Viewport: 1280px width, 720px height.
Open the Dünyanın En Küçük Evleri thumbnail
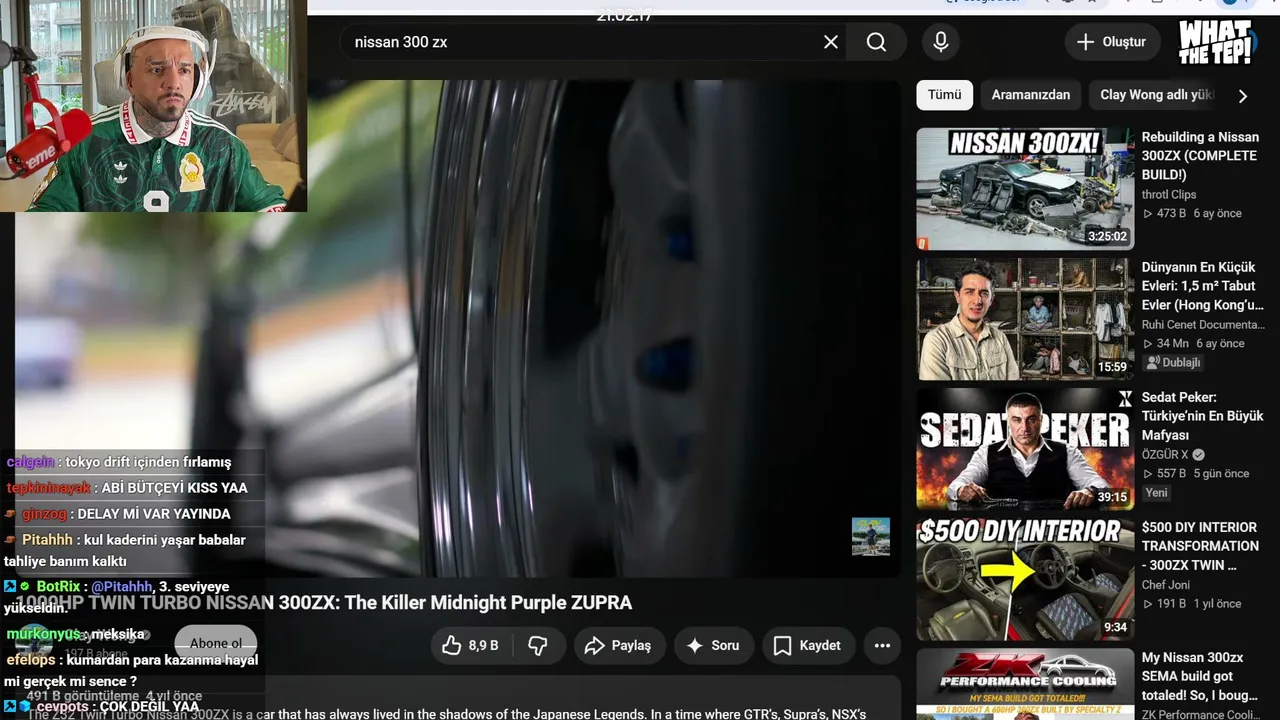point(1025,319)
